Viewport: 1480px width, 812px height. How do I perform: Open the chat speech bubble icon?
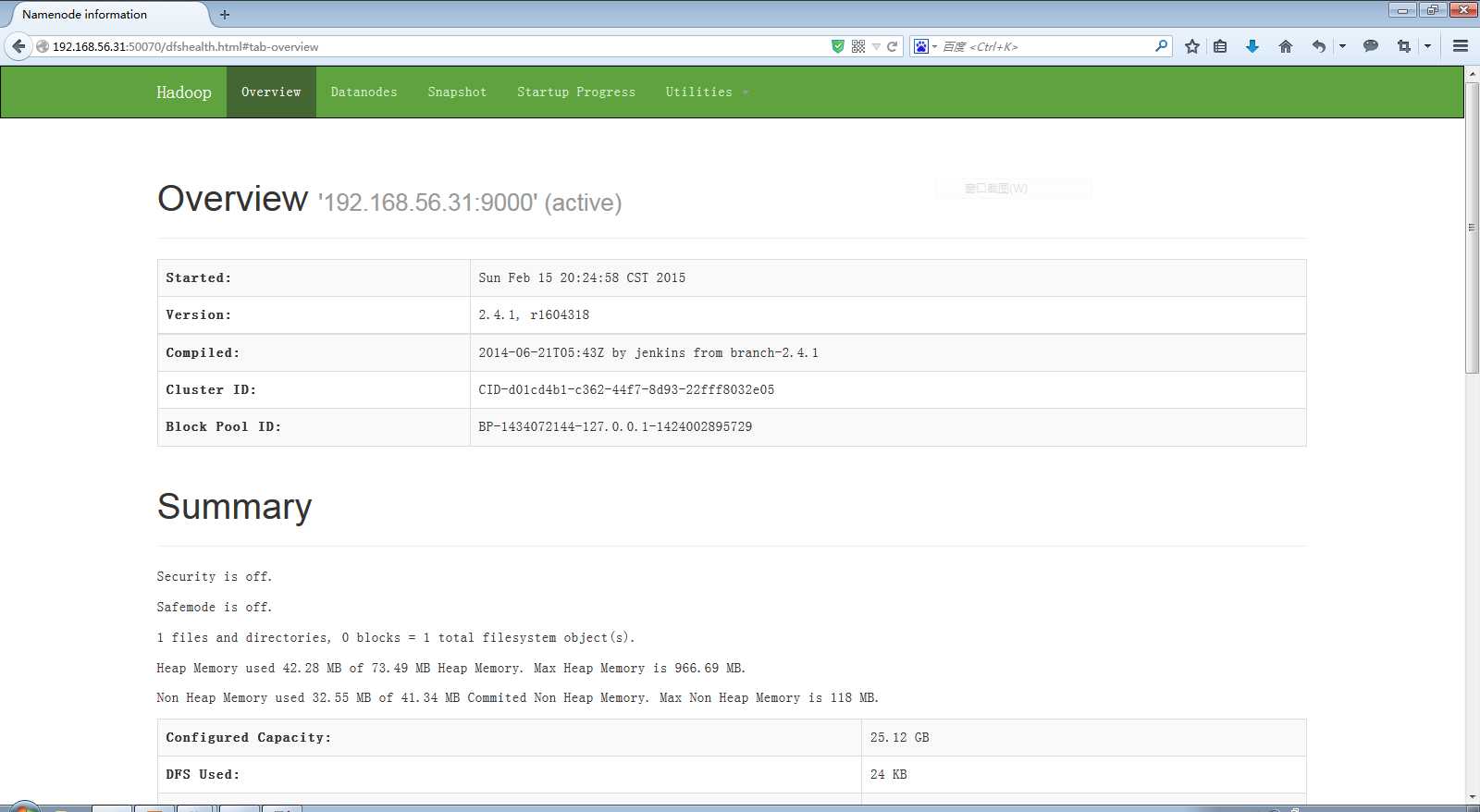[1371, 46]
